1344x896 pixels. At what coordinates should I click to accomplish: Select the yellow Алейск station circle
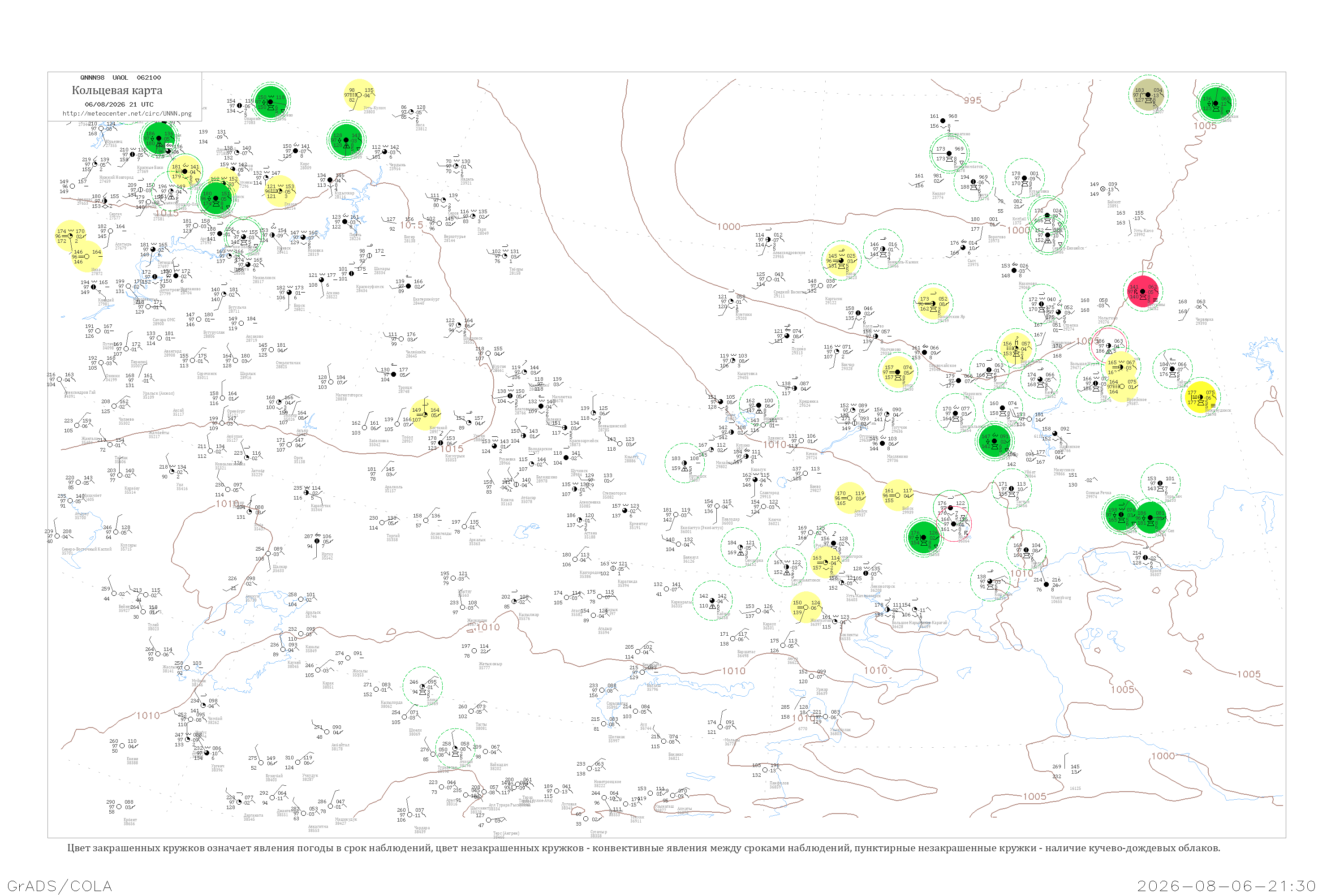coord(850,498)
